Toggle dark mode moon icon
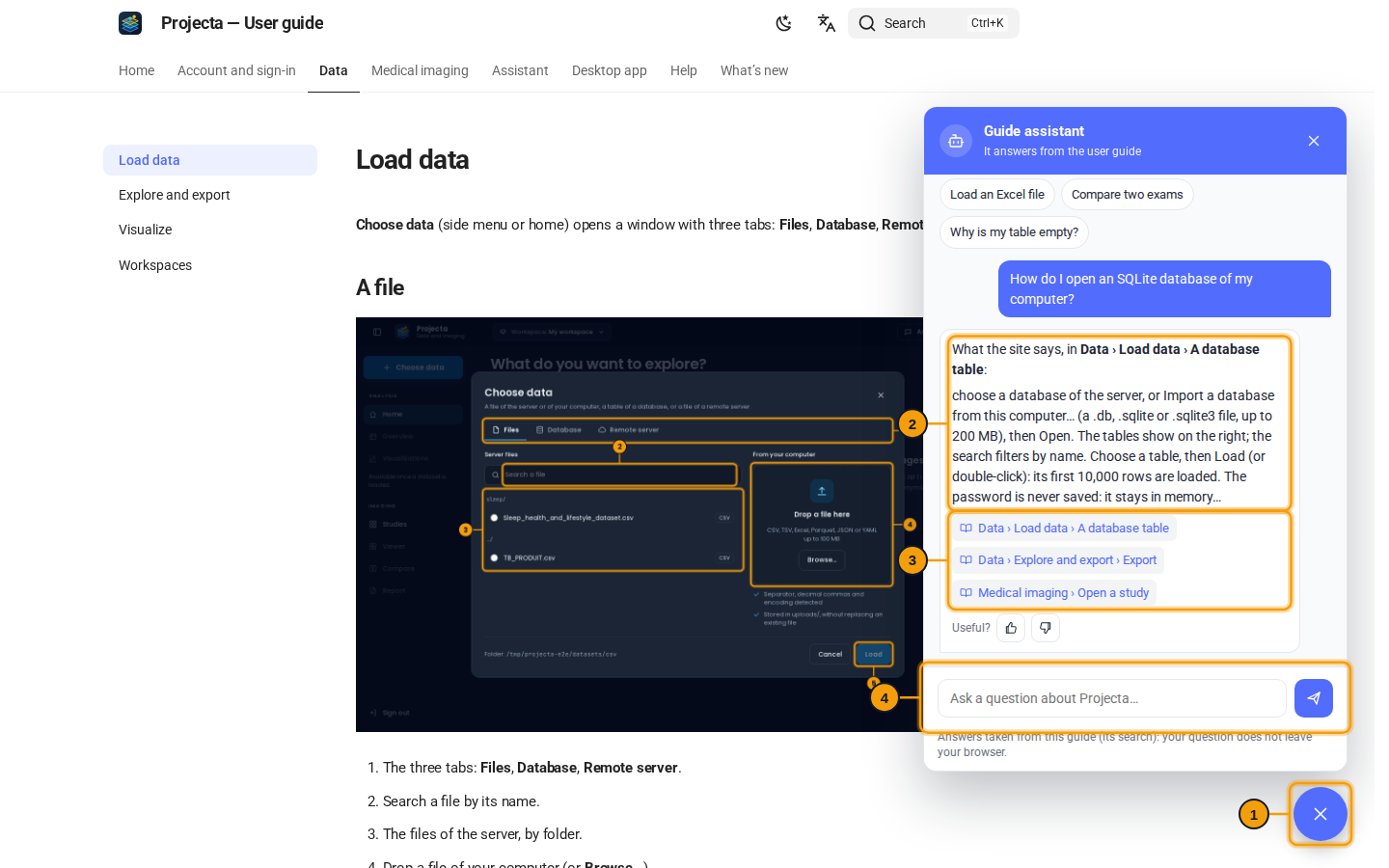Viewport: 1389px width, 868px height. pos(784,23)
